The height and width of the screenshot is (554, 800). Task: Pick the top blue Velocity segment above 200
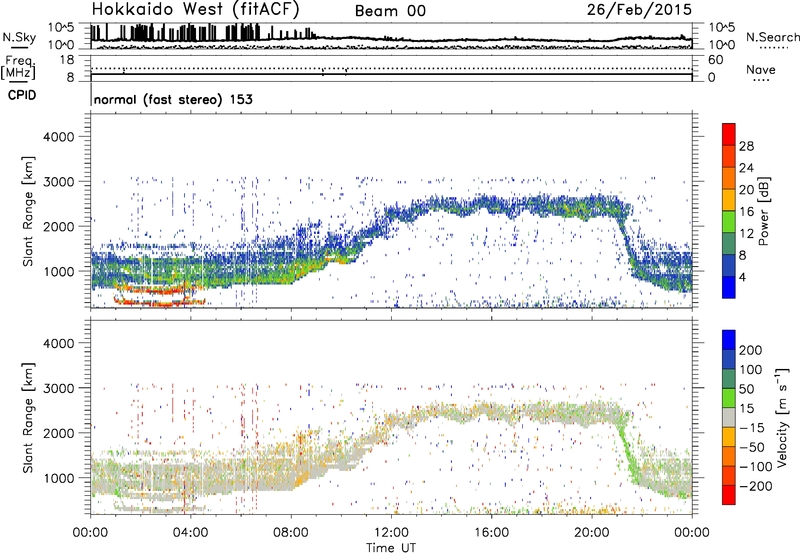(x=729, y=340)
